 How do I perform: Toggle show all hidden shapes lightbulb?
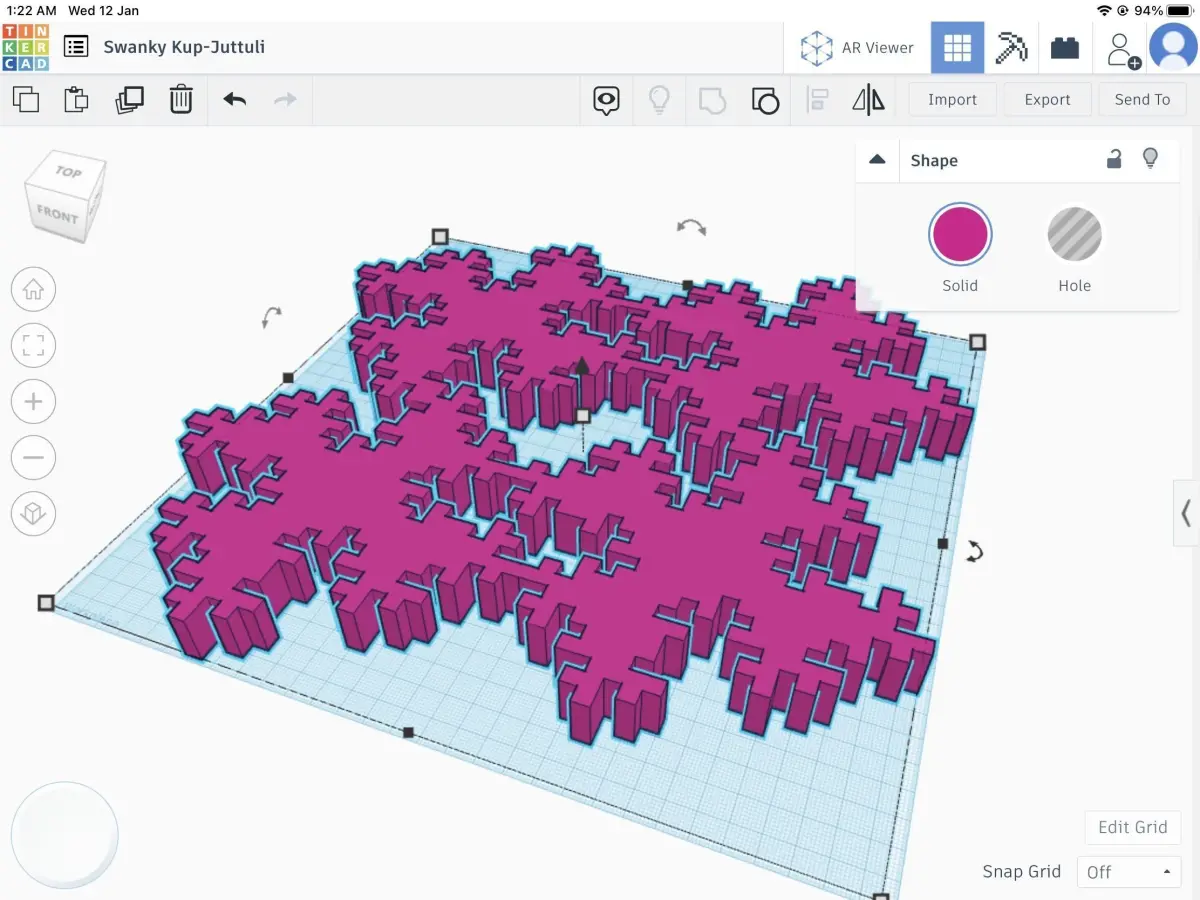coord(659,99)
